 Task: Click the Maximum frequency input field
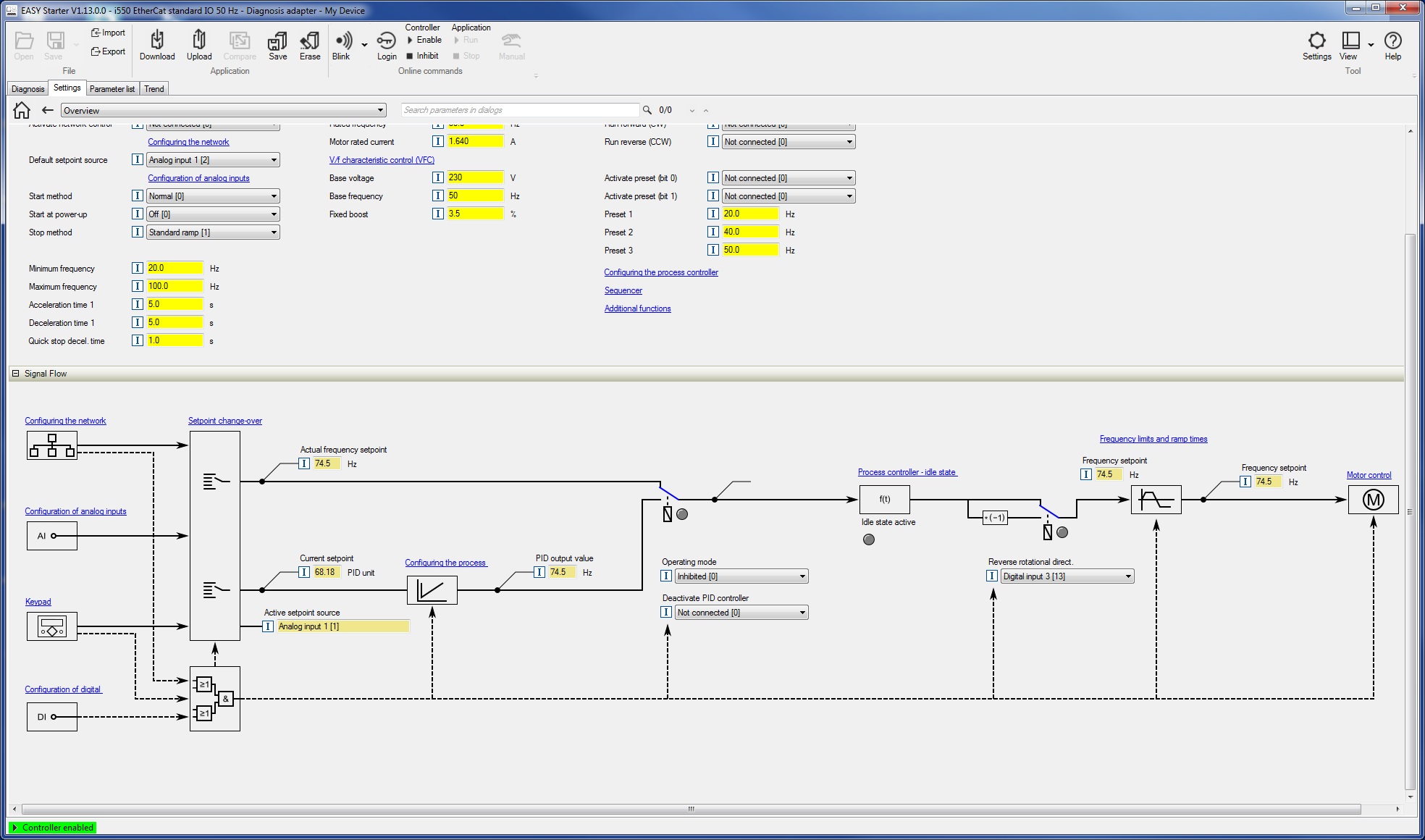[175, 287]
